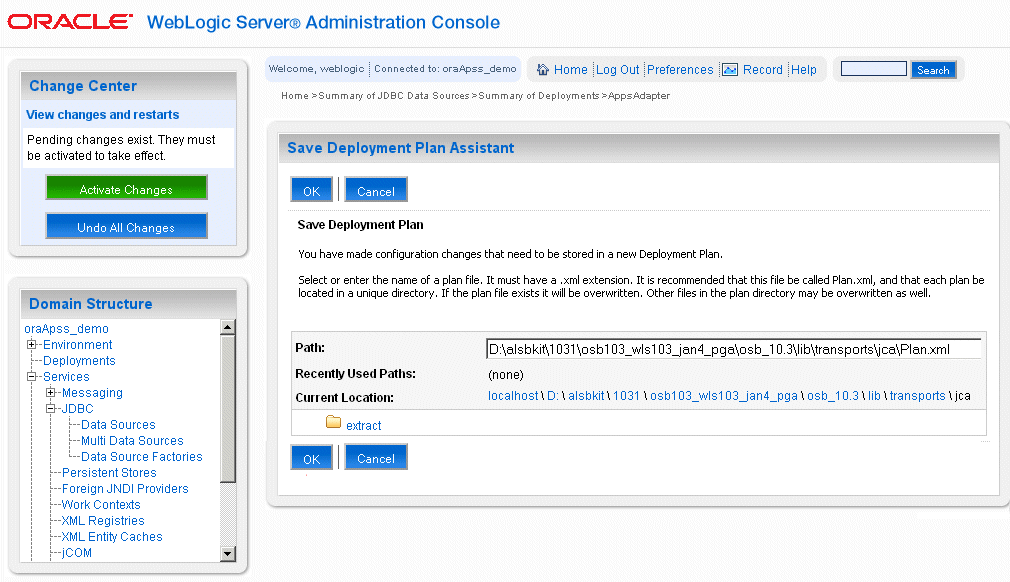The height and width of the screenshot is (582, 1010).
Task: Open the Home link in toolbar
Action: tap(571, 70)
